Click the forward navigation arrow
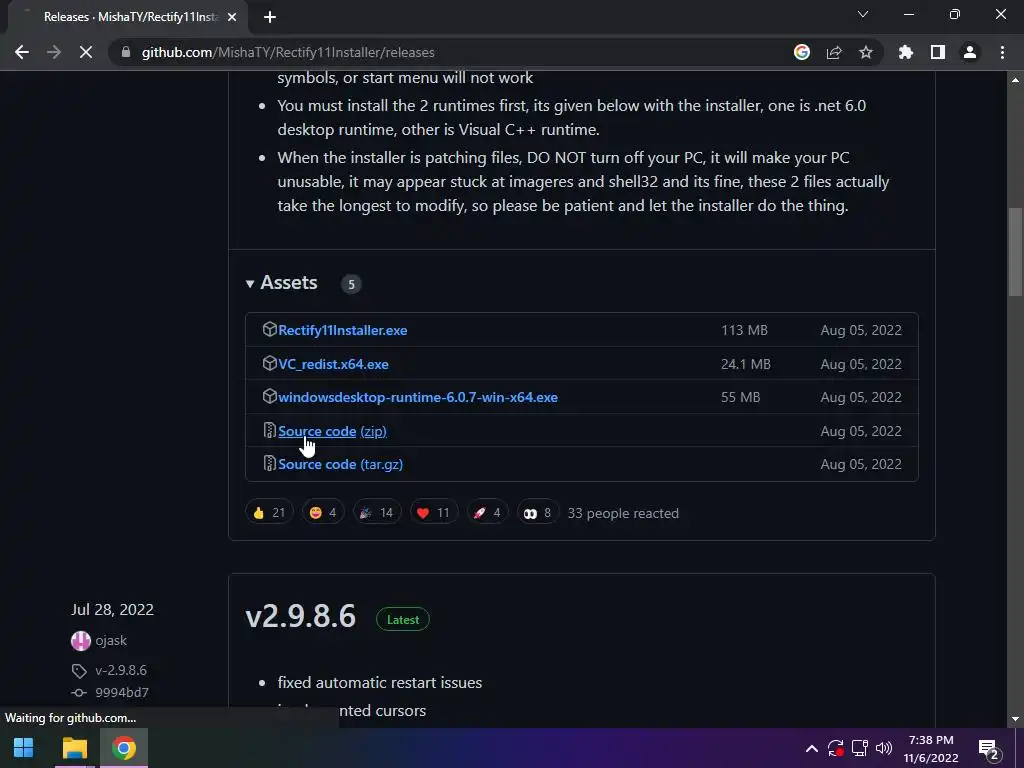 click(x=54, y=52)
